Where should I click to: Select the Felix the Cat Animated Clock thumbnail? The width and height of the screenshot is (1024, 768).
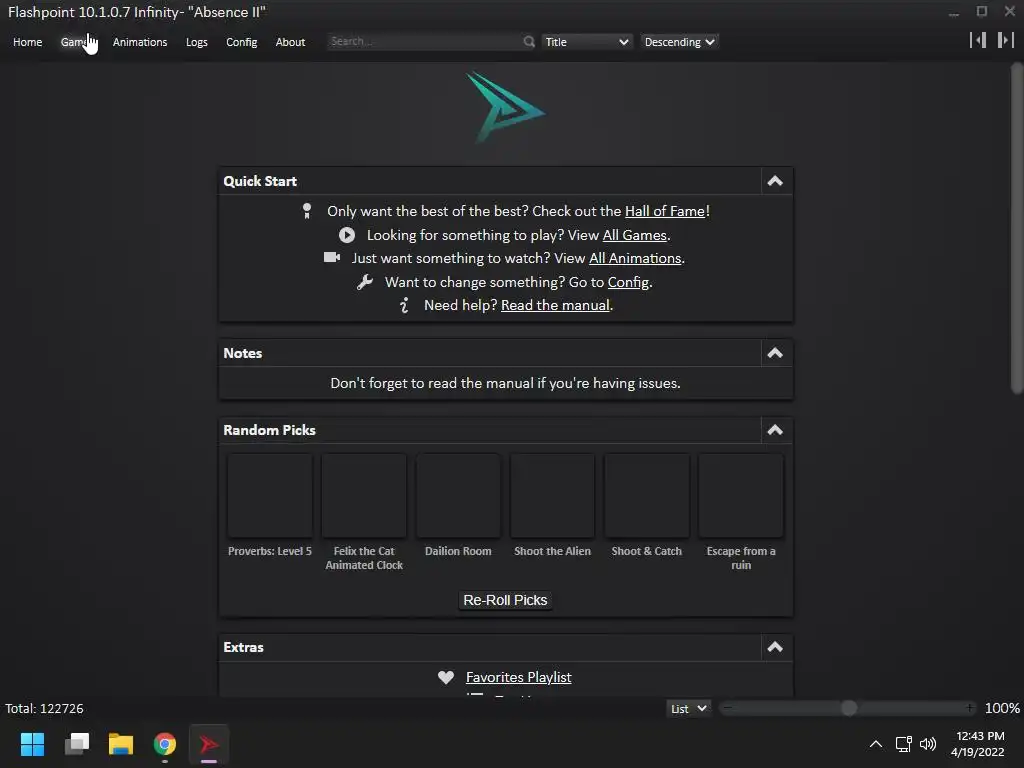[x=364, y=496]
